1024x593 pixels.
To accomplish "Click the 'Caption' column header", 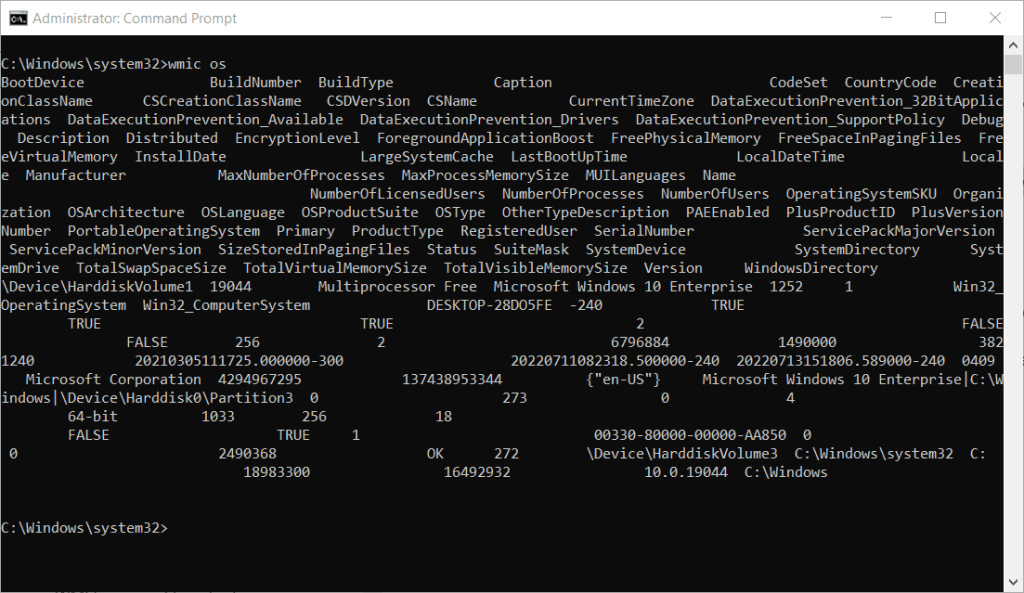I will point(522,82).
